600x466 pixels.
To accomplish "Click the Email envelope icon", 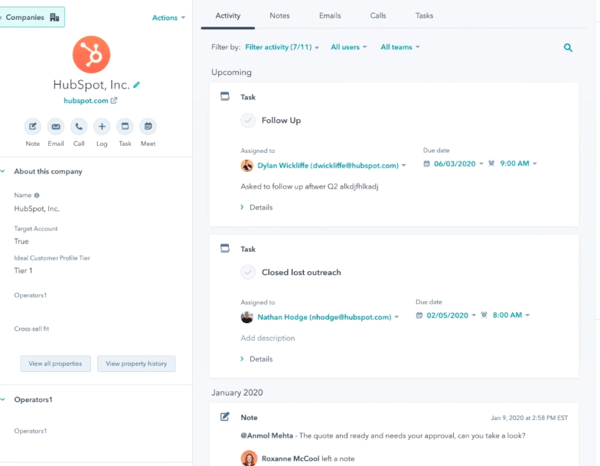I will [x=56, y=127].
